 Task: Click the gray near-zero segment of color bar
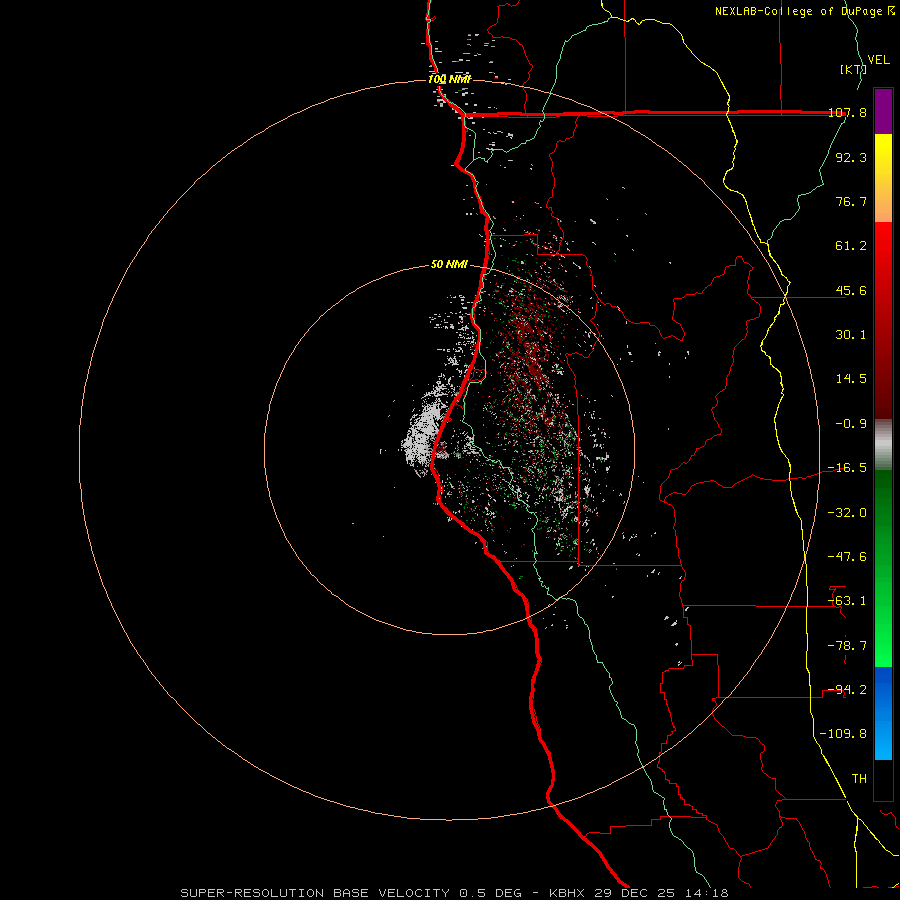[x=883, y=445]
